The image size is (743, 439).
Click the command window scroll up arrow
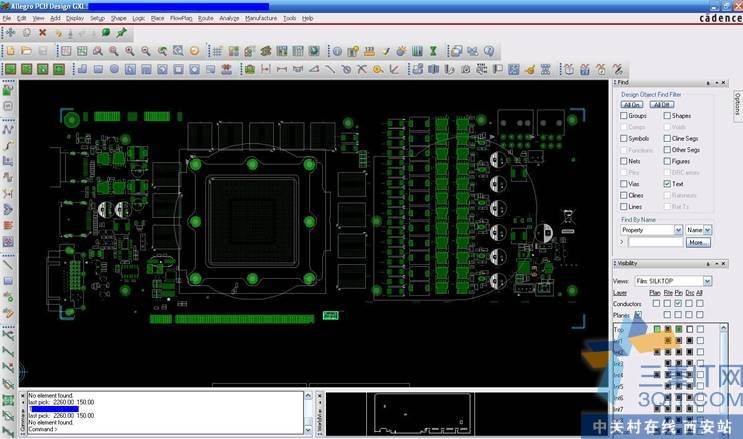(x=308, y=395)
